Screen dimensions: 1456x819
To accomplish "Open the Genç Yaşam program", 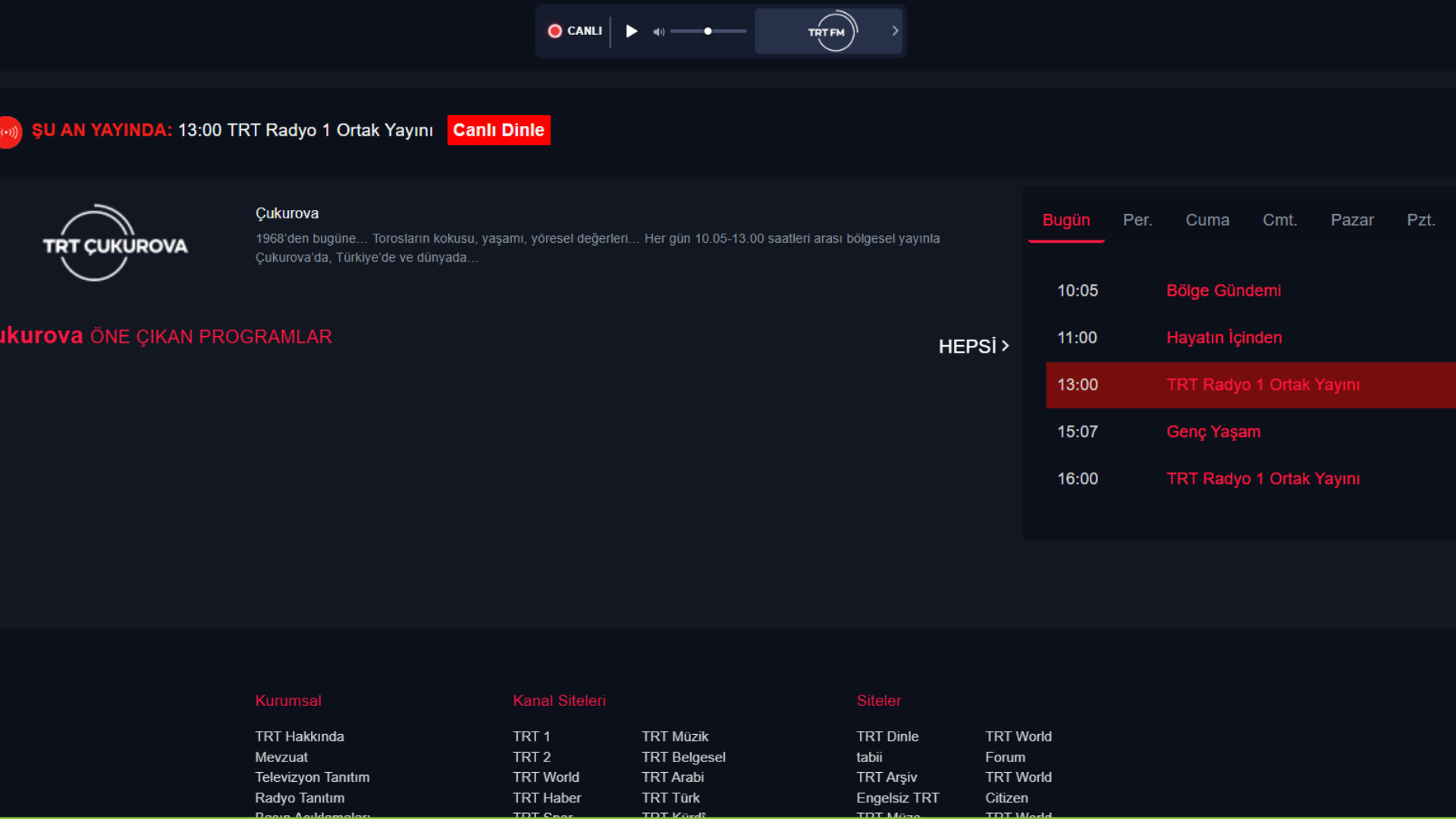I will coord(1213,431).
